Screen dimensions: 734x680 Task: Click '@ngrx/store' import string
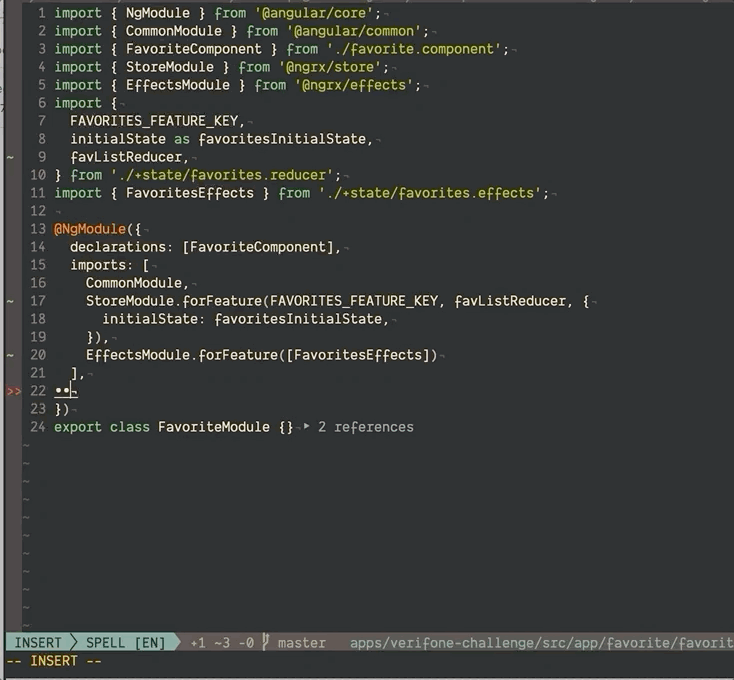[330, 67]
